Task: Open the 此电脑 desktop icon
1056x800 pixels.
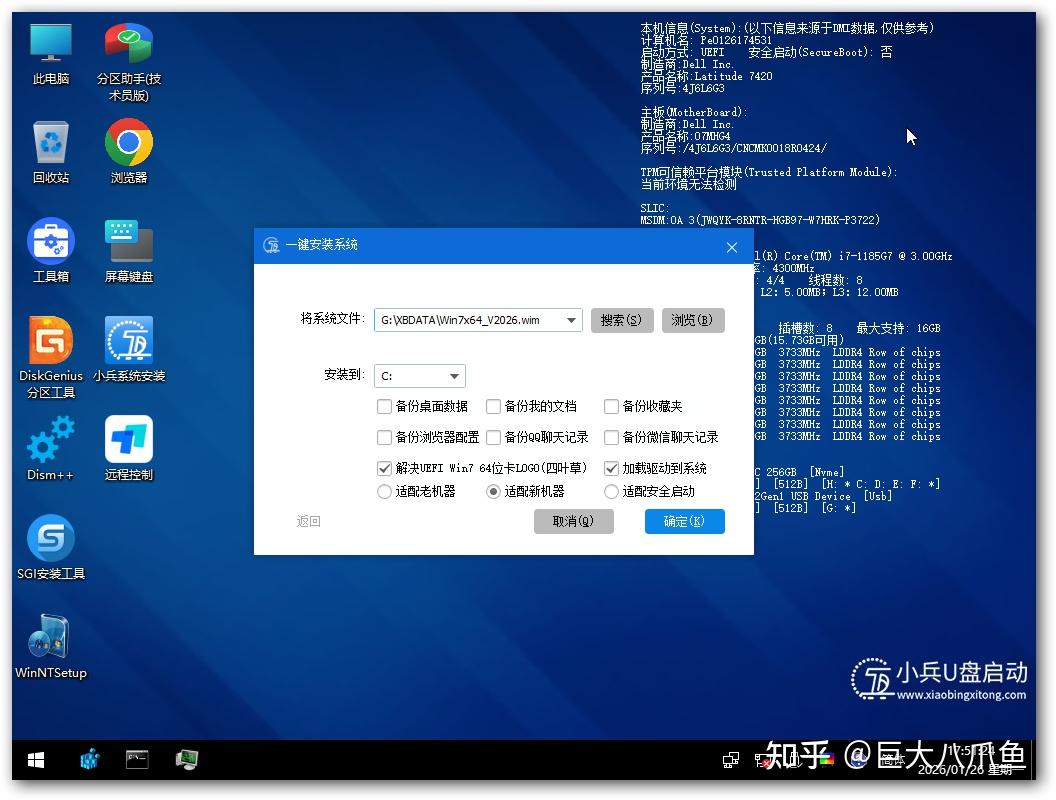Action: (51, 55)
